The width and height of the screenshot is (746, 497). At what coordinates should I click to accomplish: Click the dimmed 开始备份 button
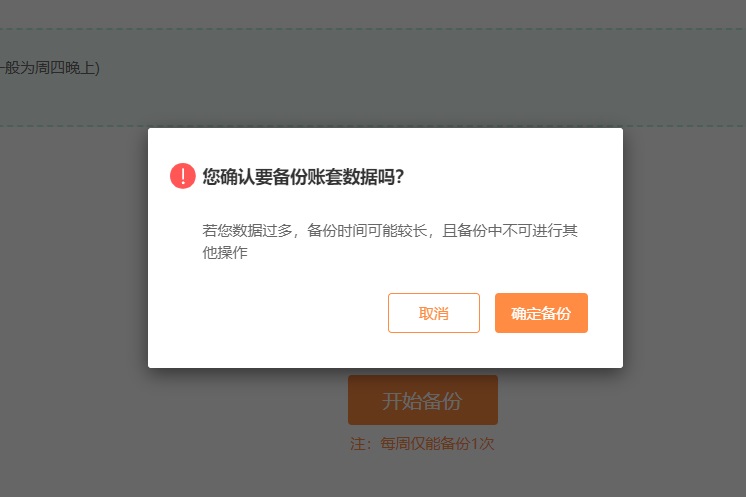[422, 400]
